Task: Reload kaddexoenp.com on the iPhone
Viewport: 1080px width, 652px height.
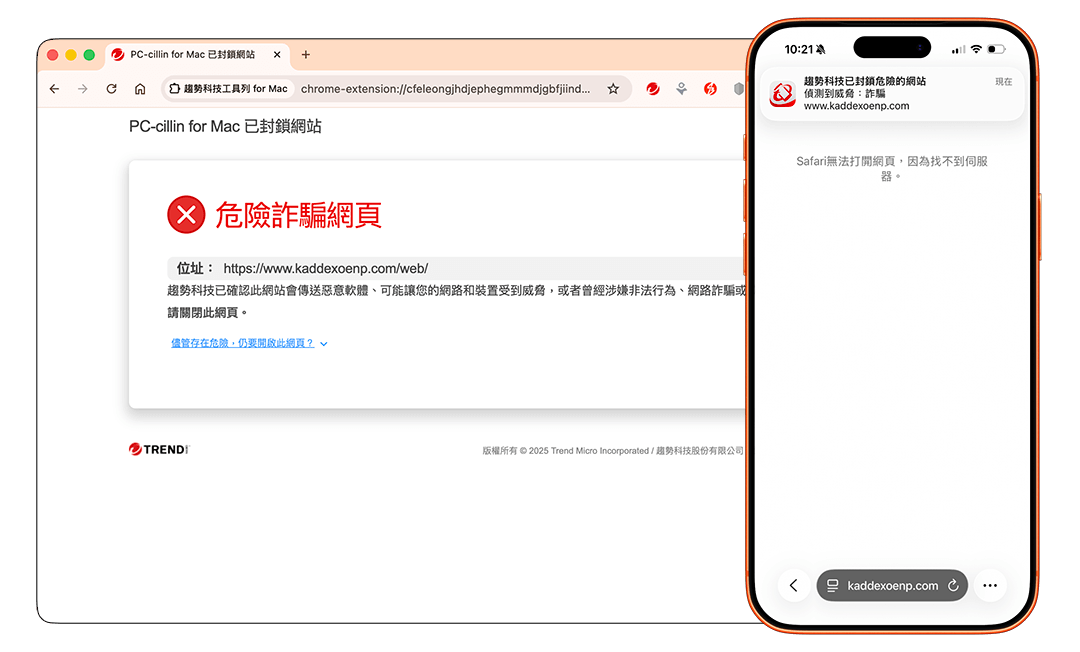Action: pyautogui.click(x=952, y=585)
